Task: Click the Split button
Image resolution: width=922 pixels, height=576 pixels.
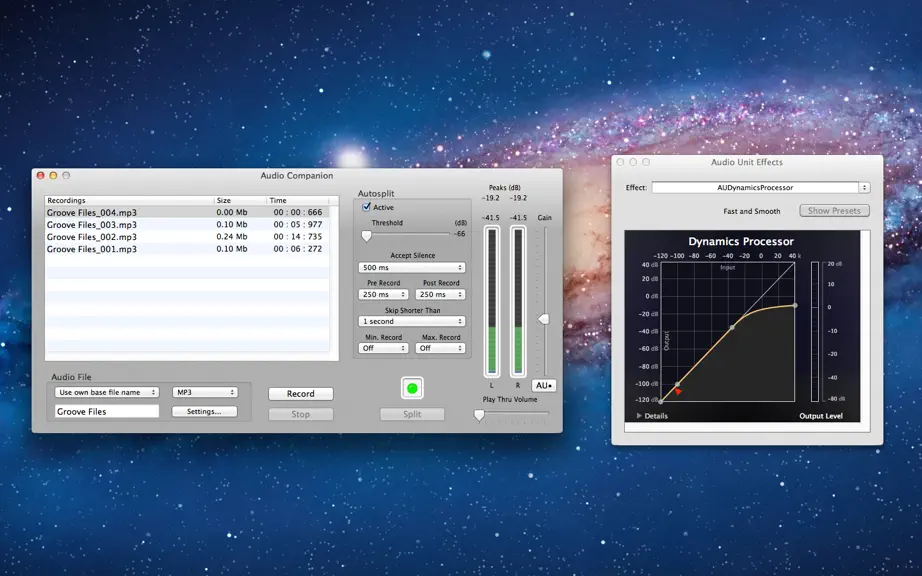Action: coord(412,414)
